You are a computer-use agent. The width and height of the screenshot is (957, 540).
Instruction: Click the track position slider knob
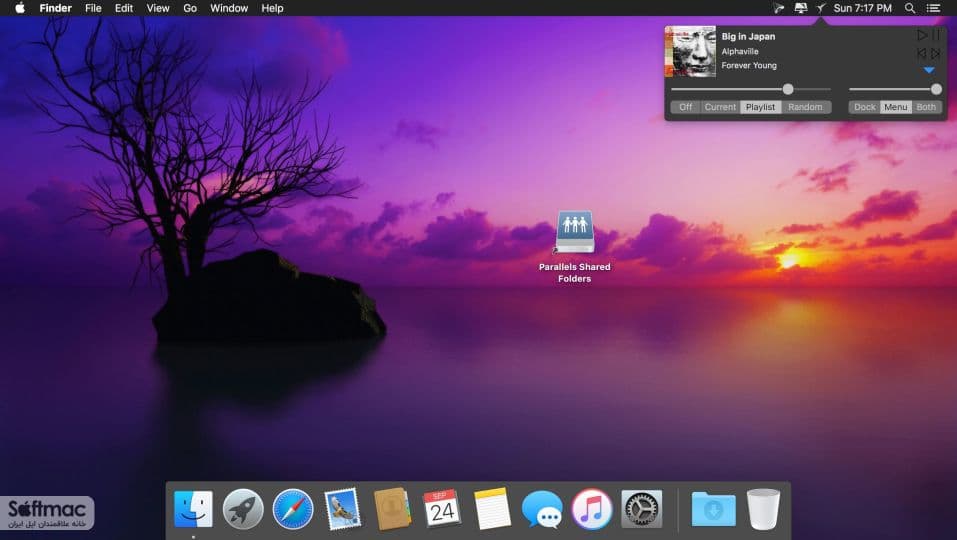(x=788, y=89)
